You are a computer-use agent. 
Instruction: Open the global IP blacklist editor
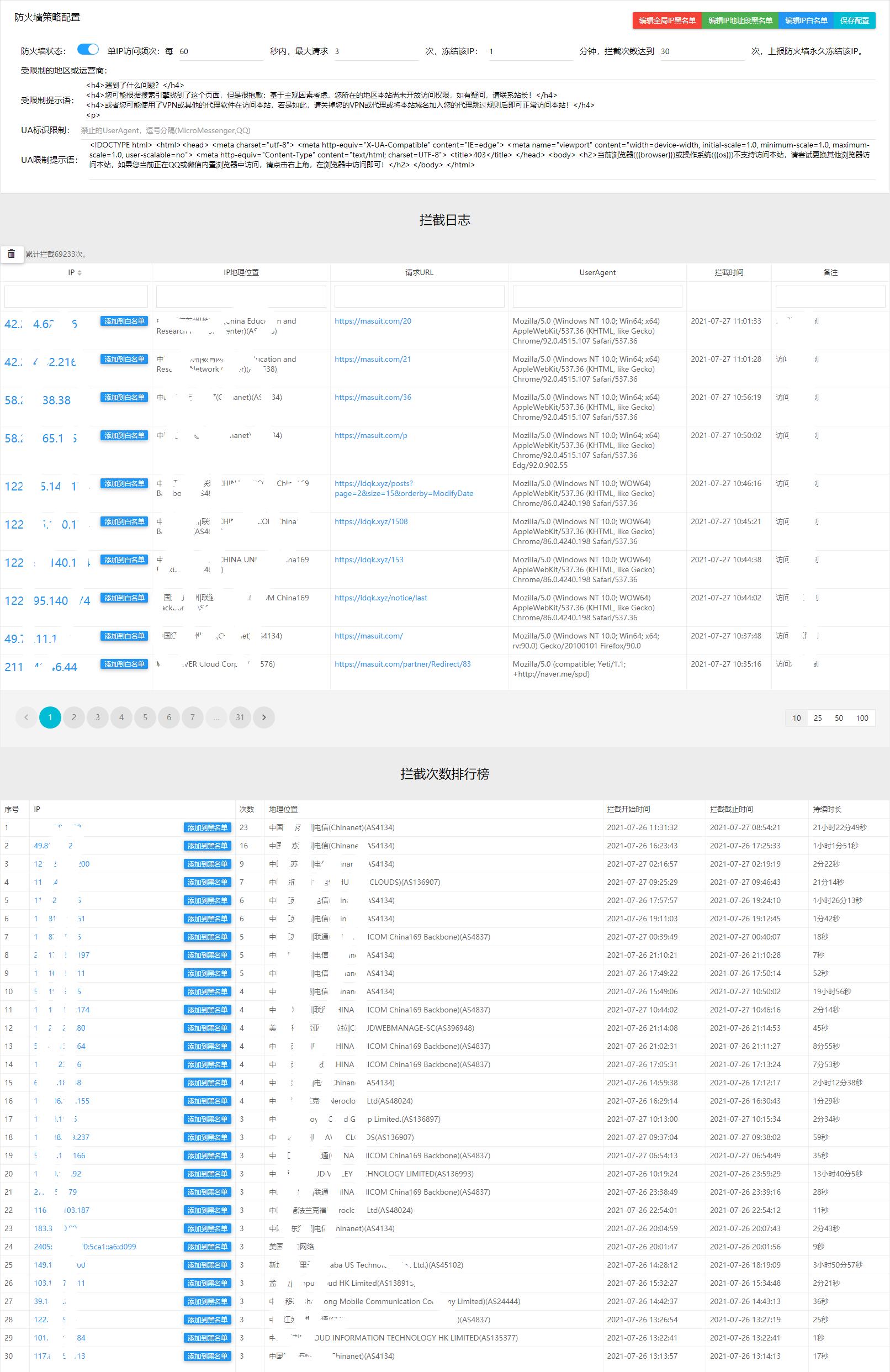[x=667, y=20]
